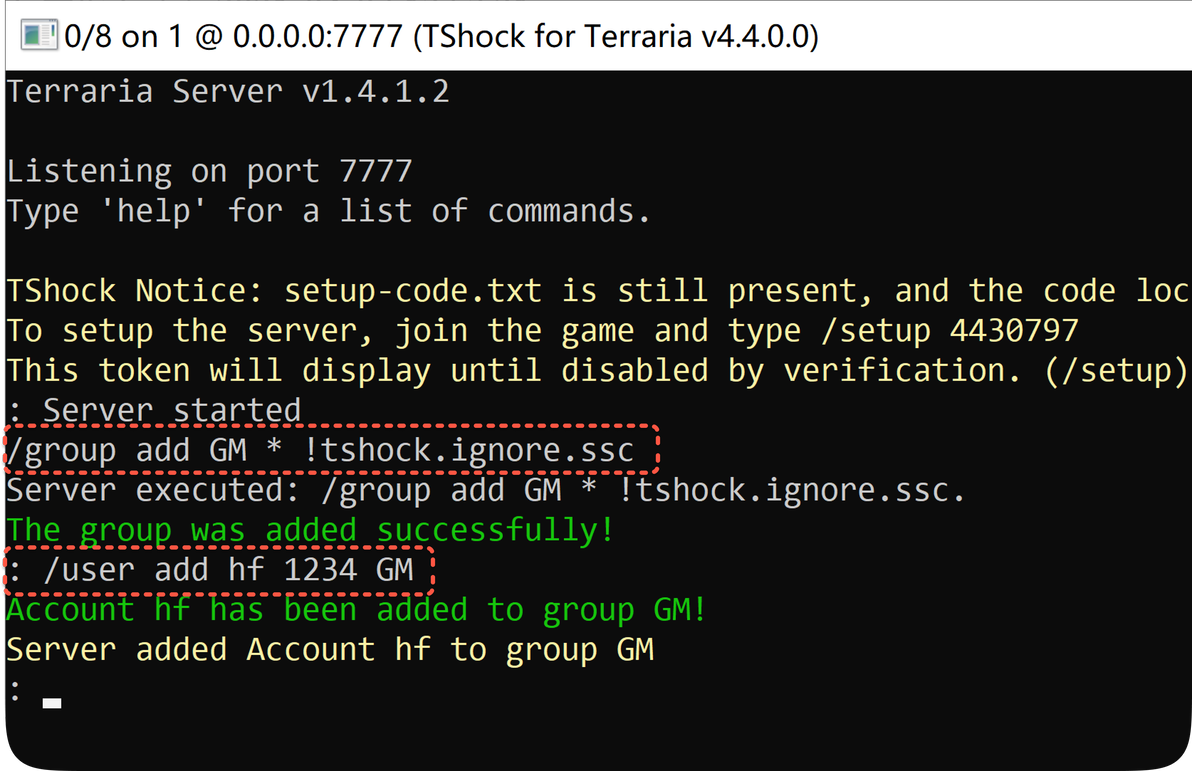The width and height of the screenshot is (1192, 771).
Task: Click the 'Listening on port 7777' line
Action: pyautogui.click(x=210, y=172)
